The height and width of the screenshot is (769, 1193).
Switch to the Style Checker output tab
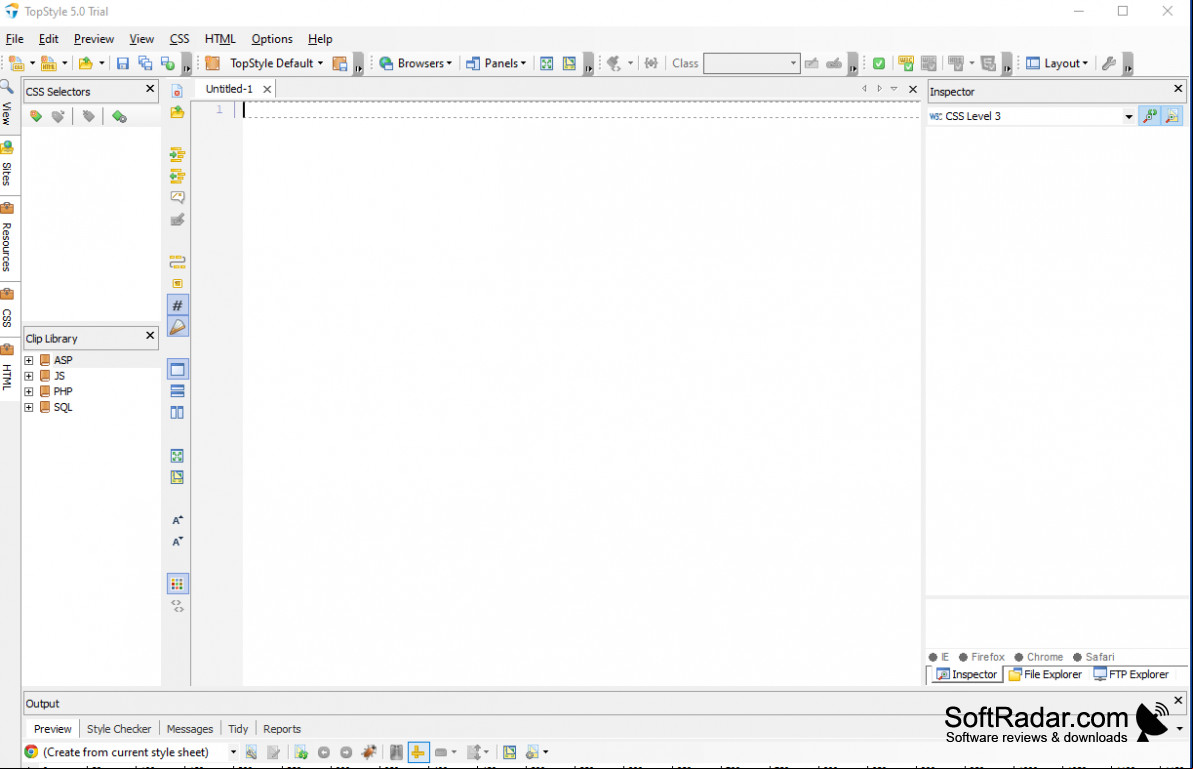click(119, 729)
